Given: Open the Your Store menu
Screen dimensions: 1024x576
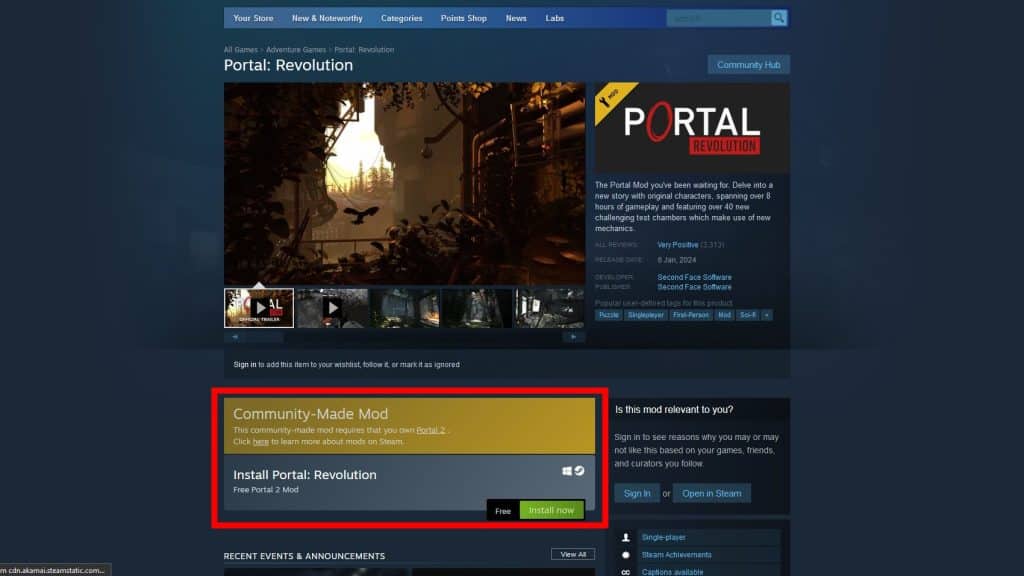Looking at the screenshot, I should click(253, 18).
